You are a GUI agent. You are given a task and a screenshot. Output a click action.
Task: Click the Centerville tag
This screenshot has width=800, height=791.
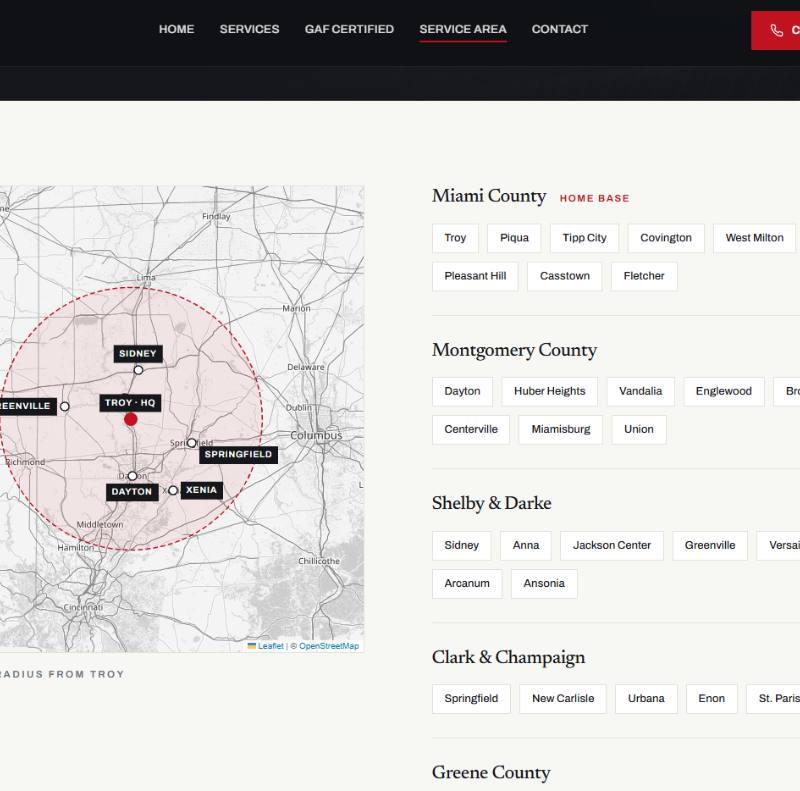(x=471, y=430)
